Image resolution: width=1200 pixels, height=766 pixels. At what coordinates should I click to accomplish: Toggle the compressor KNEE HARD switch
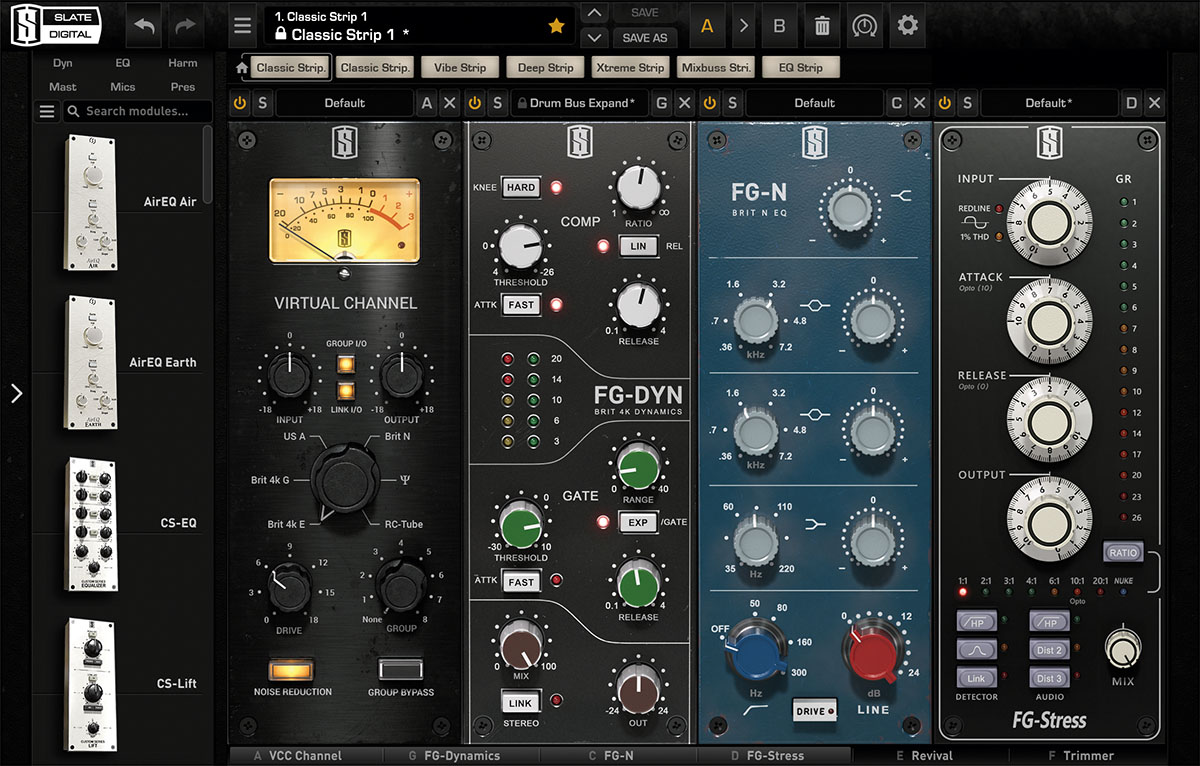coord(521,187)
